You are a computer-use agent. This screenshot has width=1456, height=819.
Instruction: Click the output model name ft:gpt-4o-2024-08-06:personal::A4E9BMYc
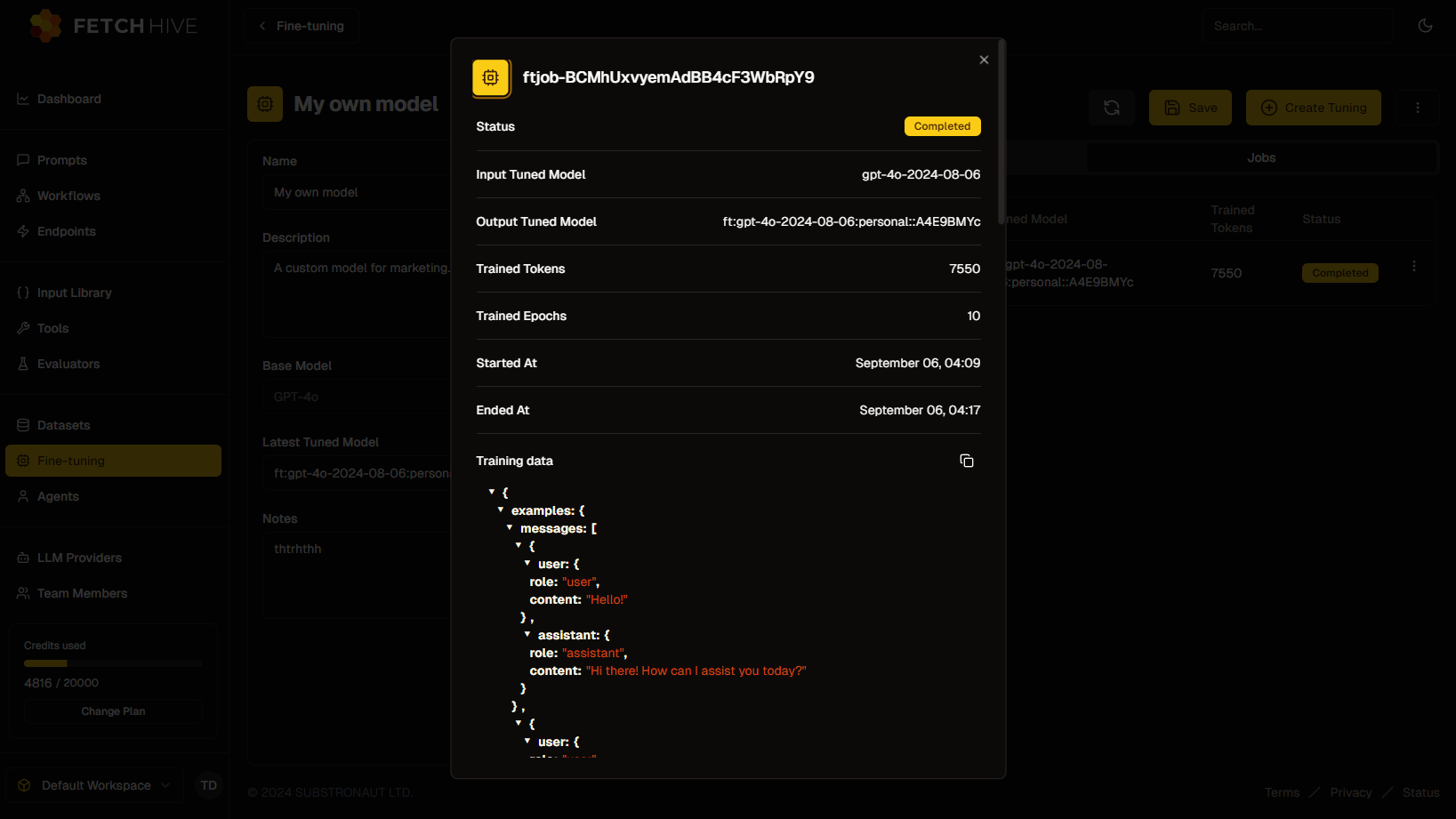(x=851, y=221)
